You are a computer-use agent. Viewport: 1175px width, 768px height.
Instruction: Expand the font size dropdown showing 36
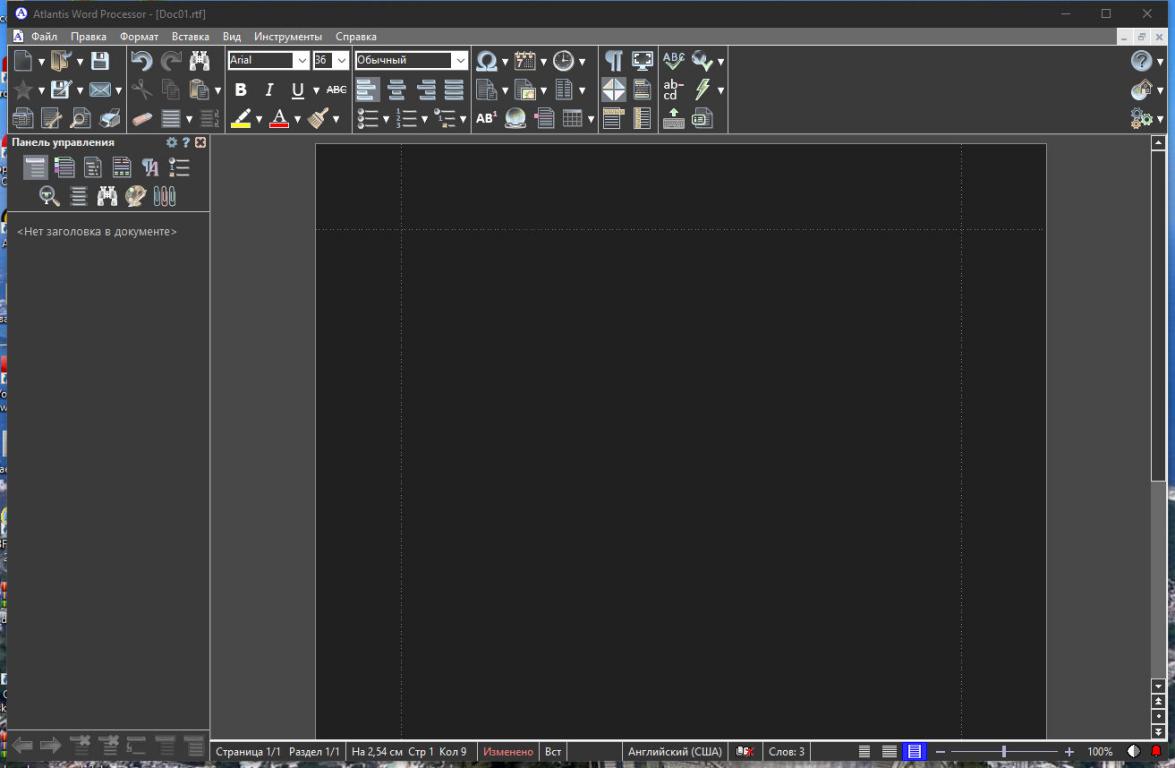pyautogui.click(x=341, y=60)
